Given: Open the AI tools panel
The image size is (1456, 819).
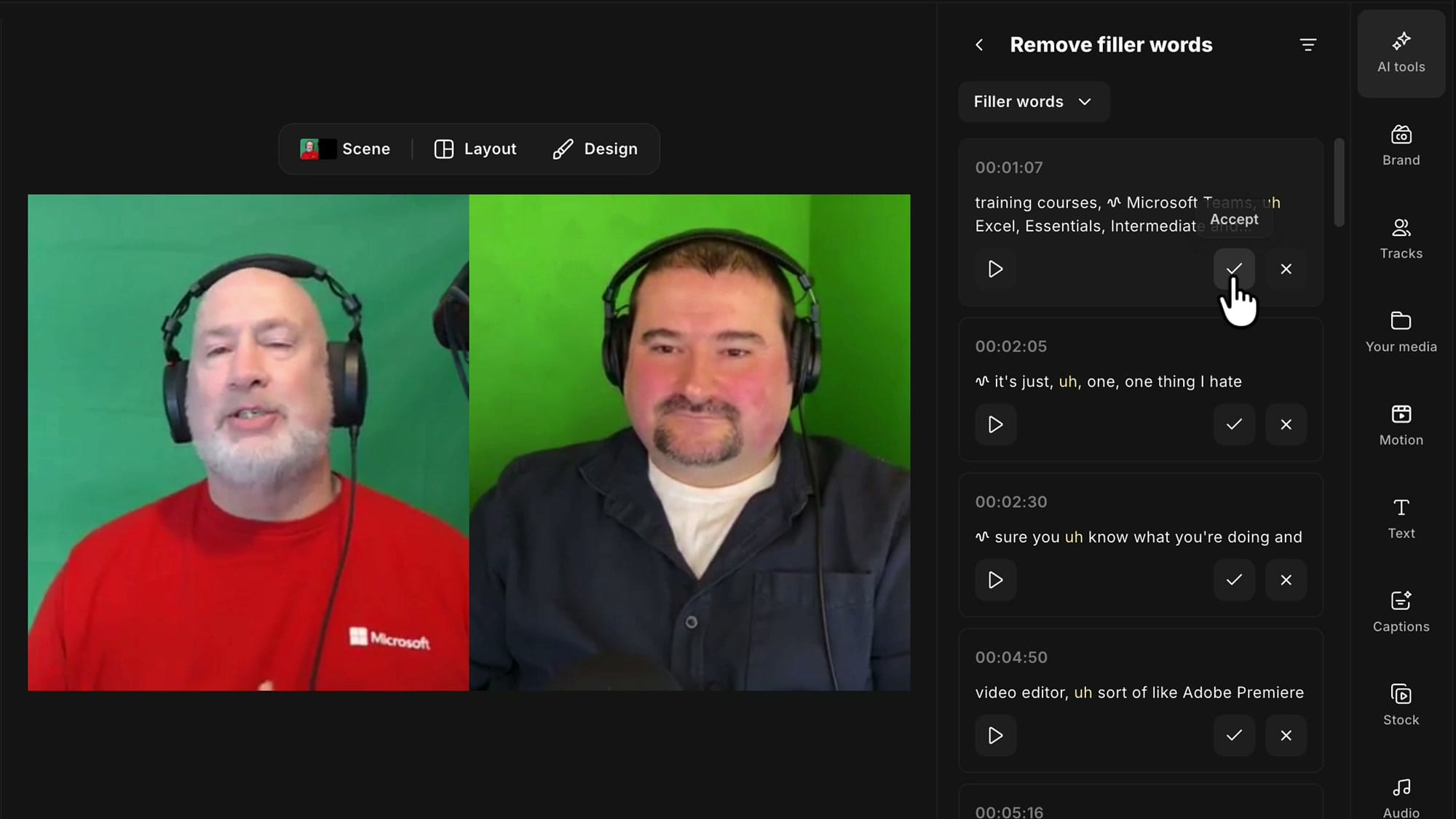Looking at the screenshot, I should click(1401, 53).
